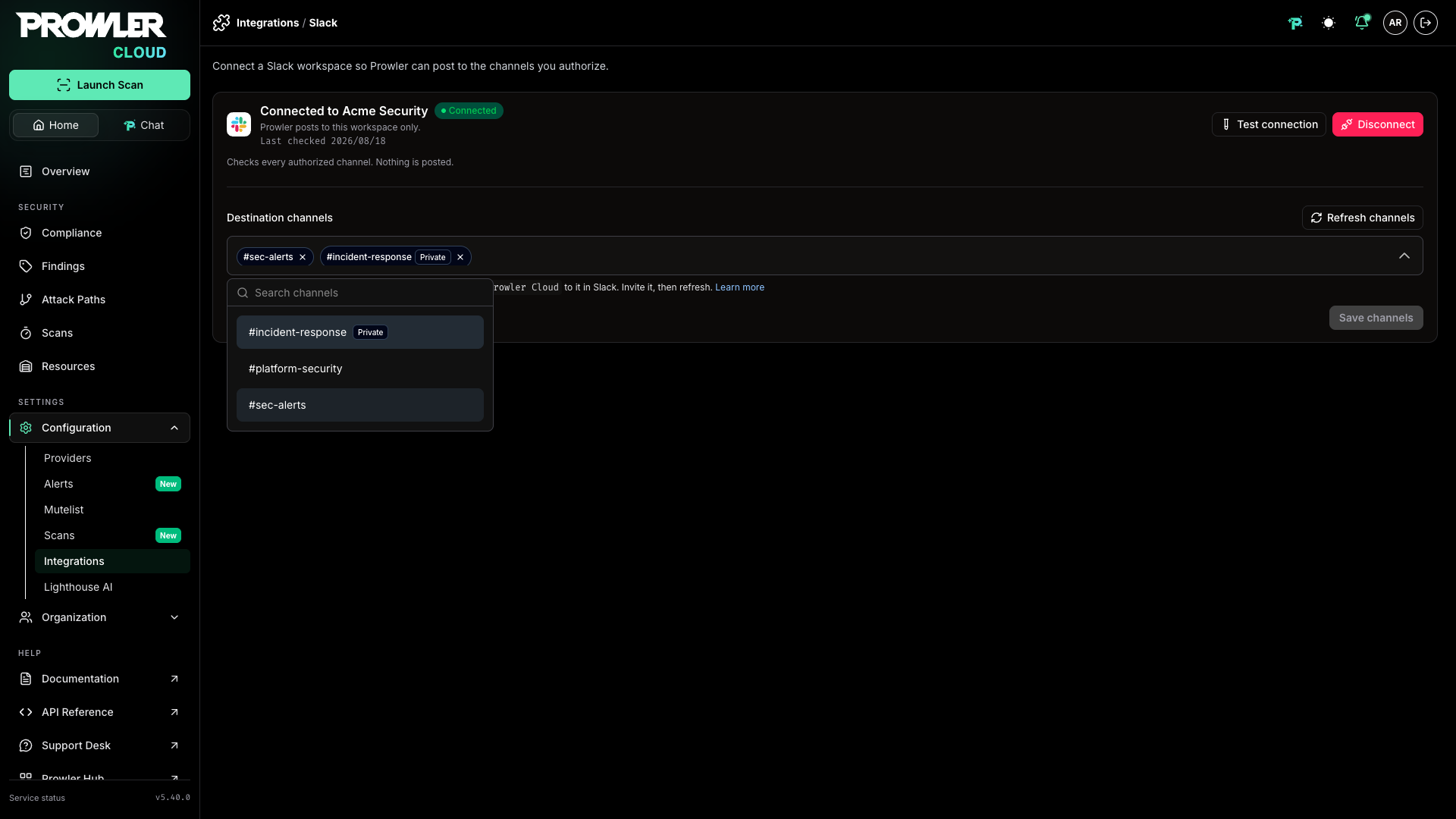The height and width of the screenshot is (819, 1456).
Task: Click the Configuration gear icon
Action: pos(26,428)
